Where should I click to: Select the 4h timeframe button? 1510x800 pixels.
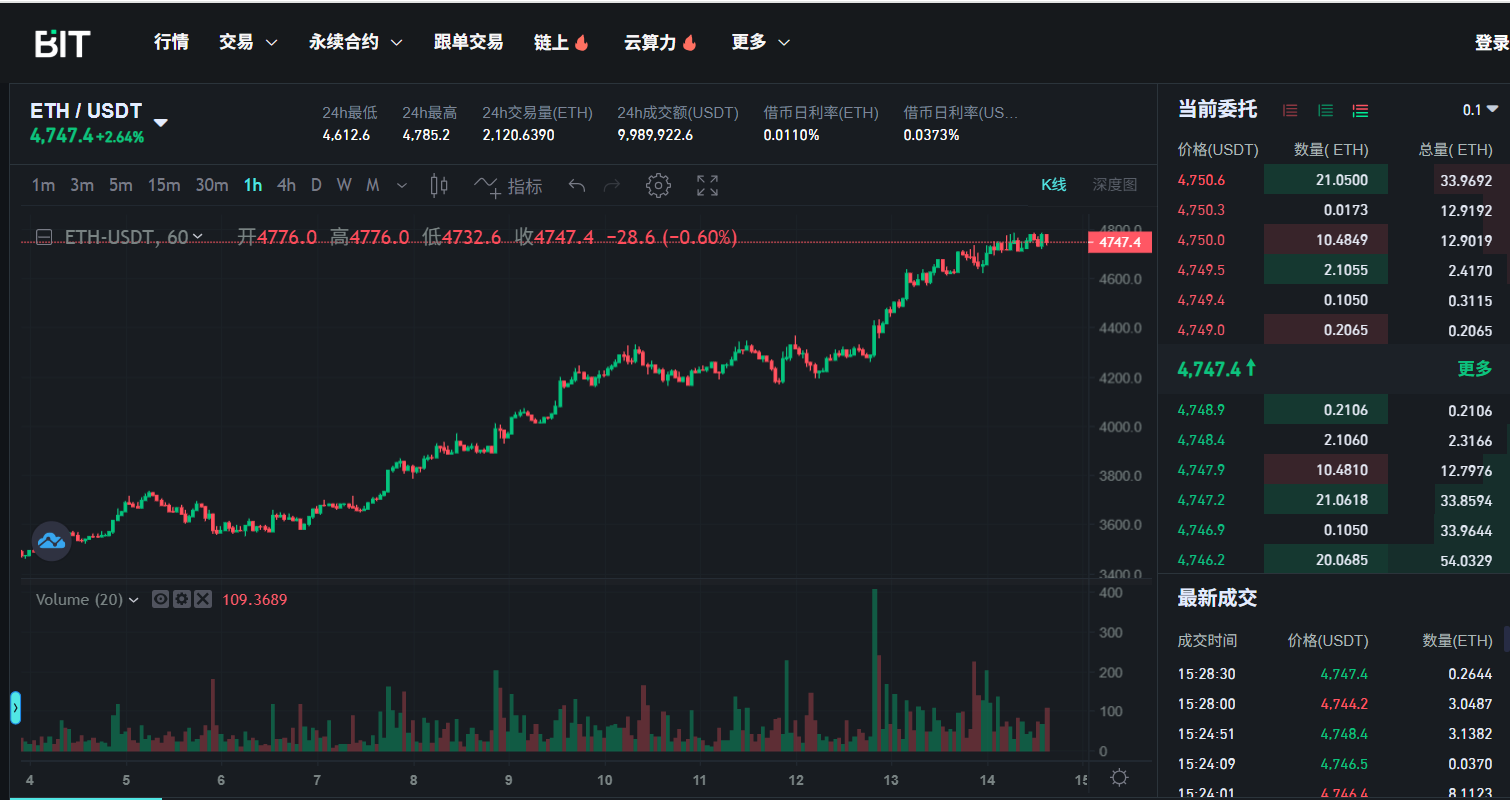tap(286, 185)
